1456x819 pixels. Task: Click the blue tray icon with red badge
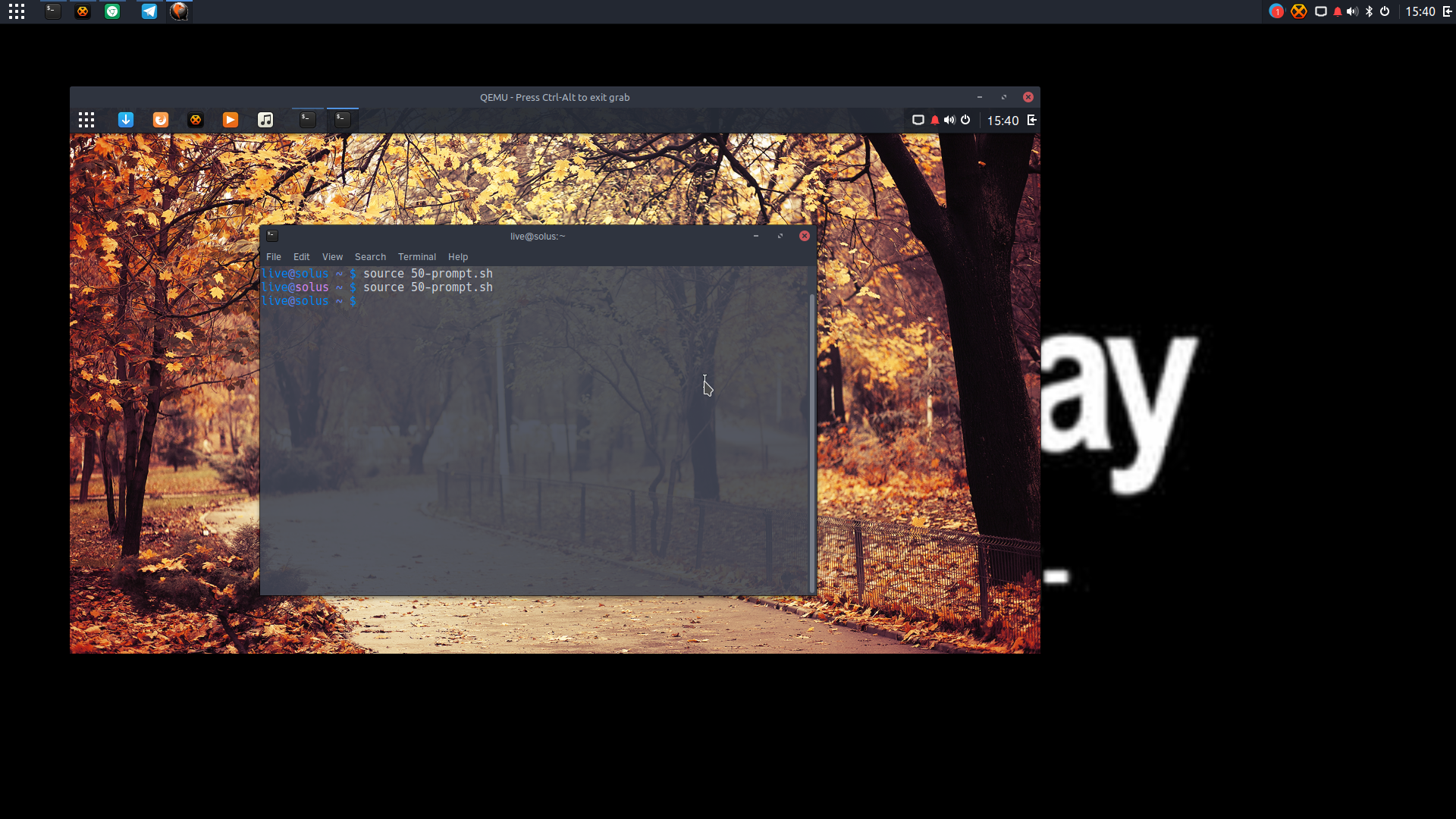(1276, 11)
